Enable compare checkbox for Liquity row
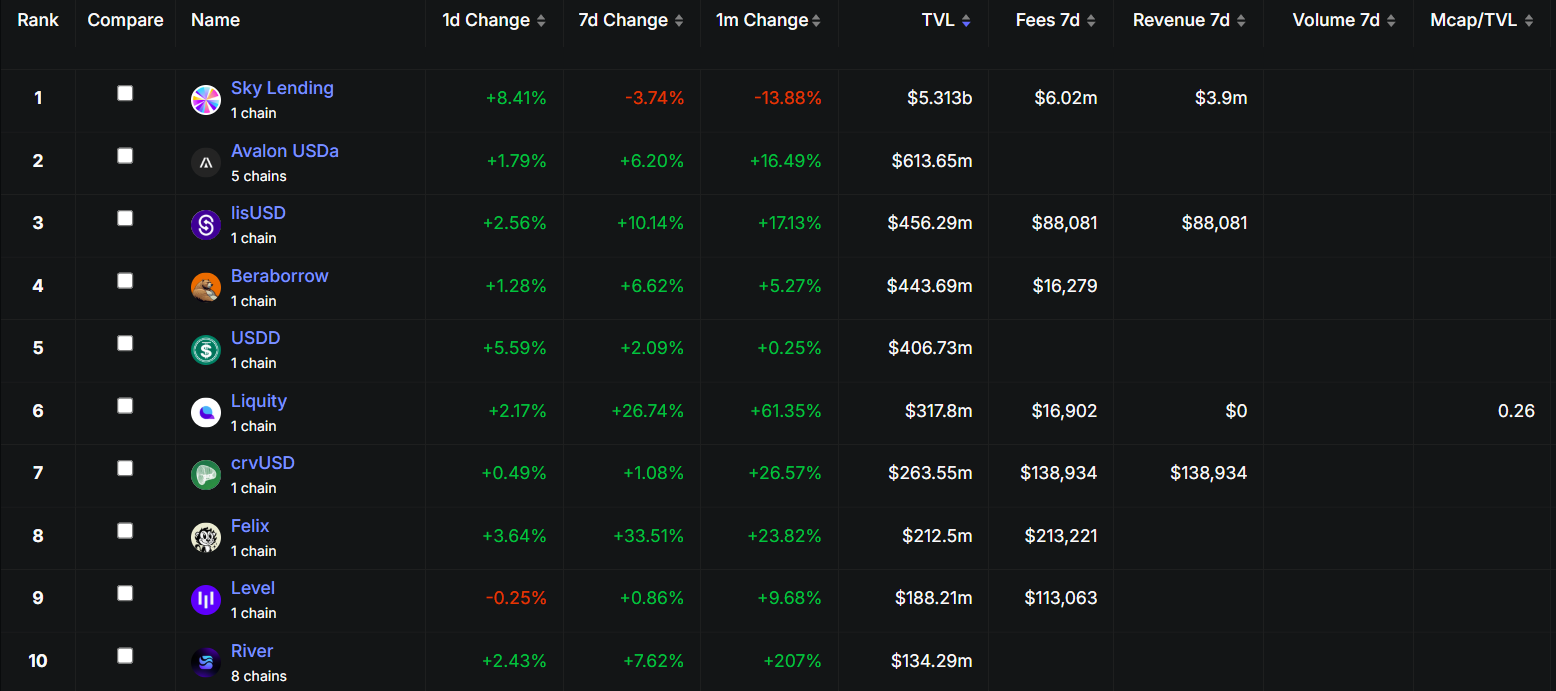This screenshot has height=691, width=1556. click(x=125, y=406)
